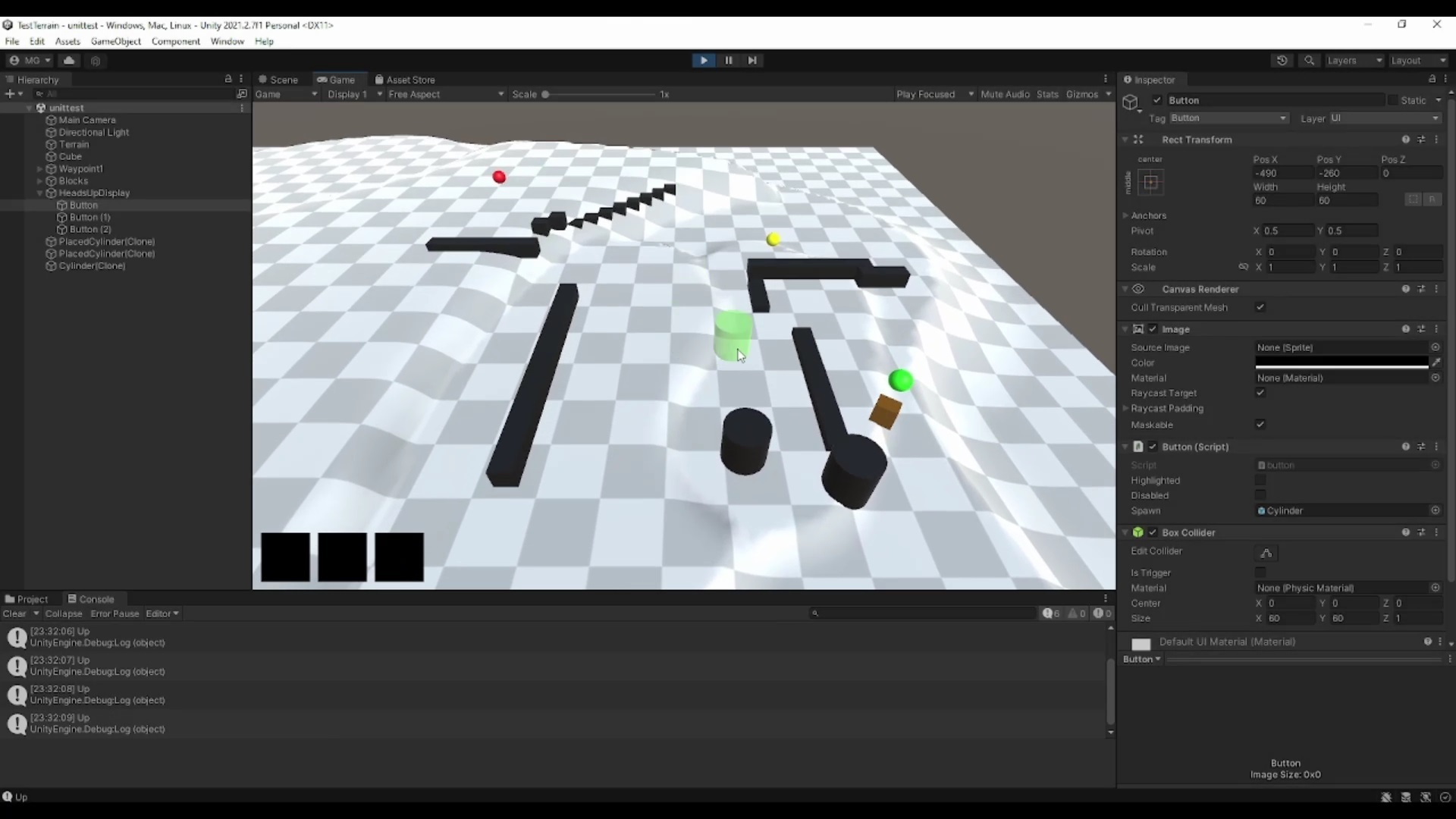Click the Edit Collider icon button
Image resolution: width=1456 pixels, height=819 pixels.
pyautogui.click(x=1266, y=553)
